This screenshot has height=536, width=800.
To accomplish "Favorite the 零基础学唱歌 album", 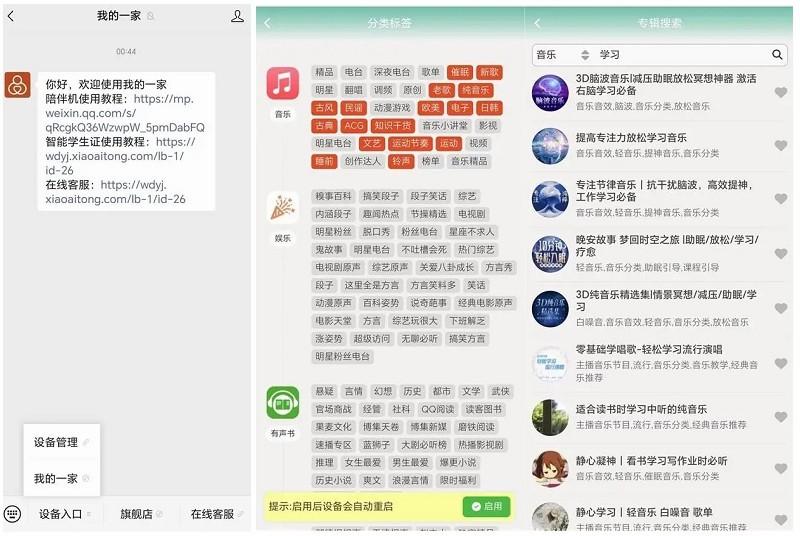I will [x=781, y=364].
